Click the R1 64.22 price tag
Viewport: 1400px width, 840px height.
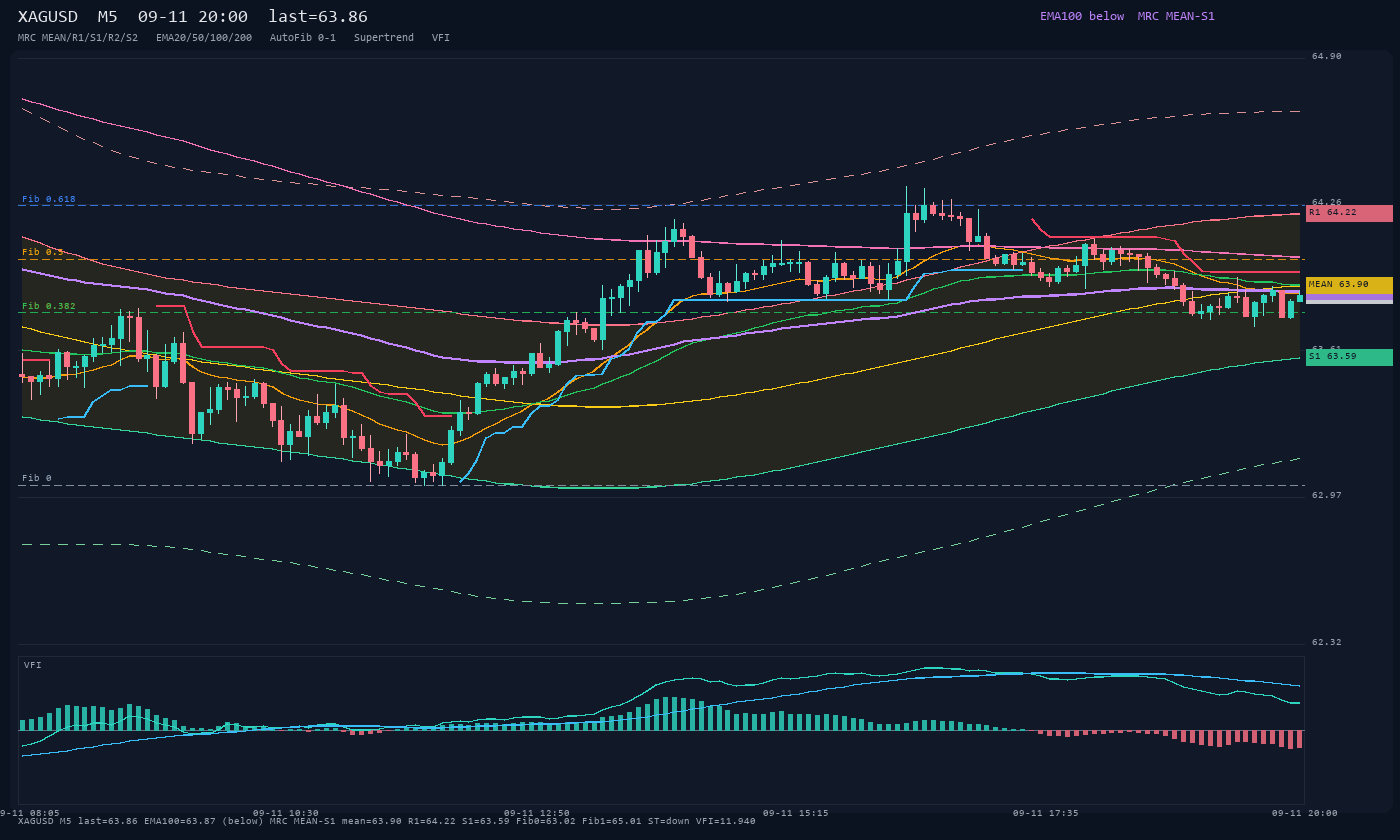[x=1349, y=213]
